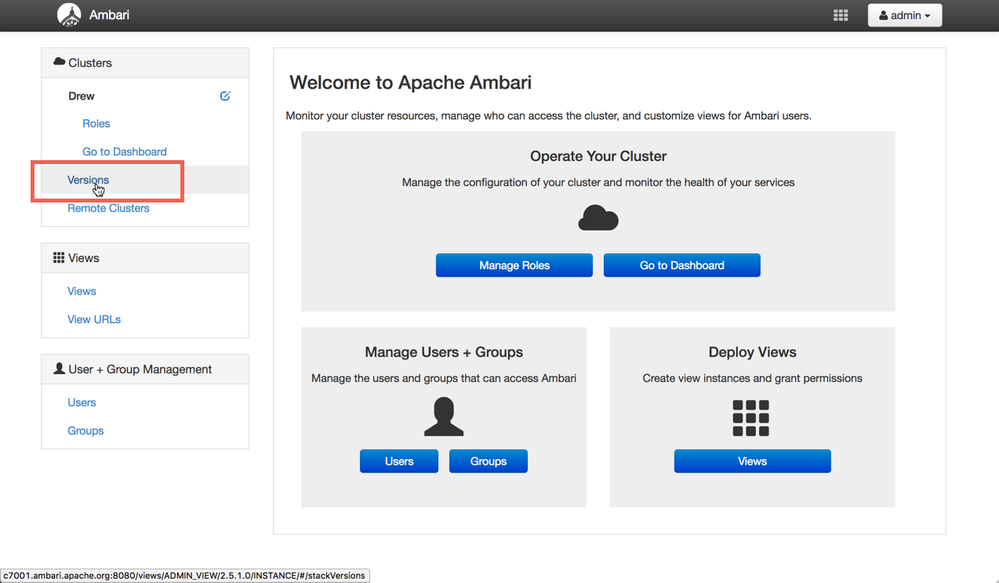999x583 pixels.
Task: Click the status bar URL at page bottom
Action: click(x=185, y=575)
